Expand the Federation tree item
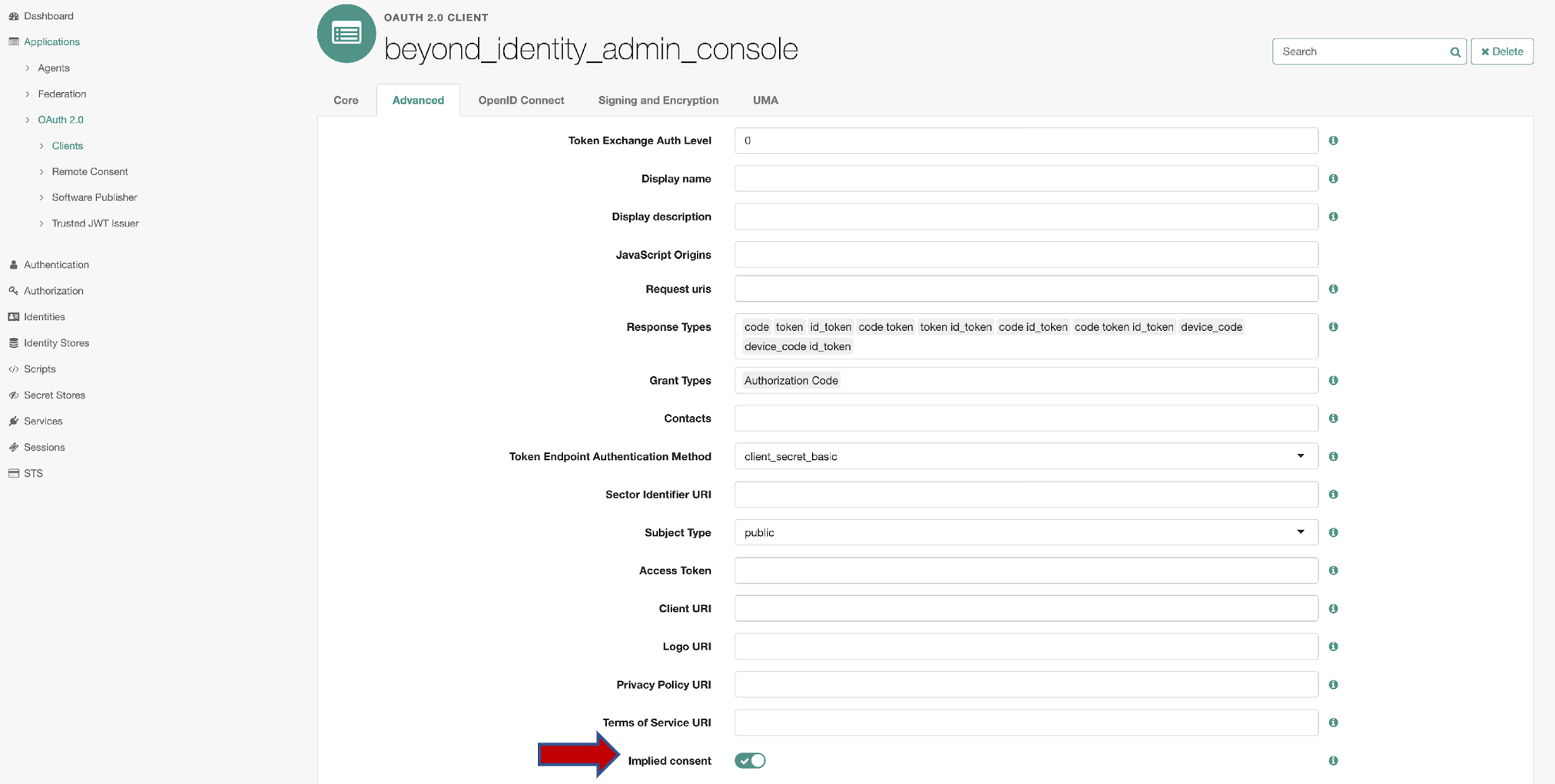This screenshot has width=1555, height=784. click(28, 94)
